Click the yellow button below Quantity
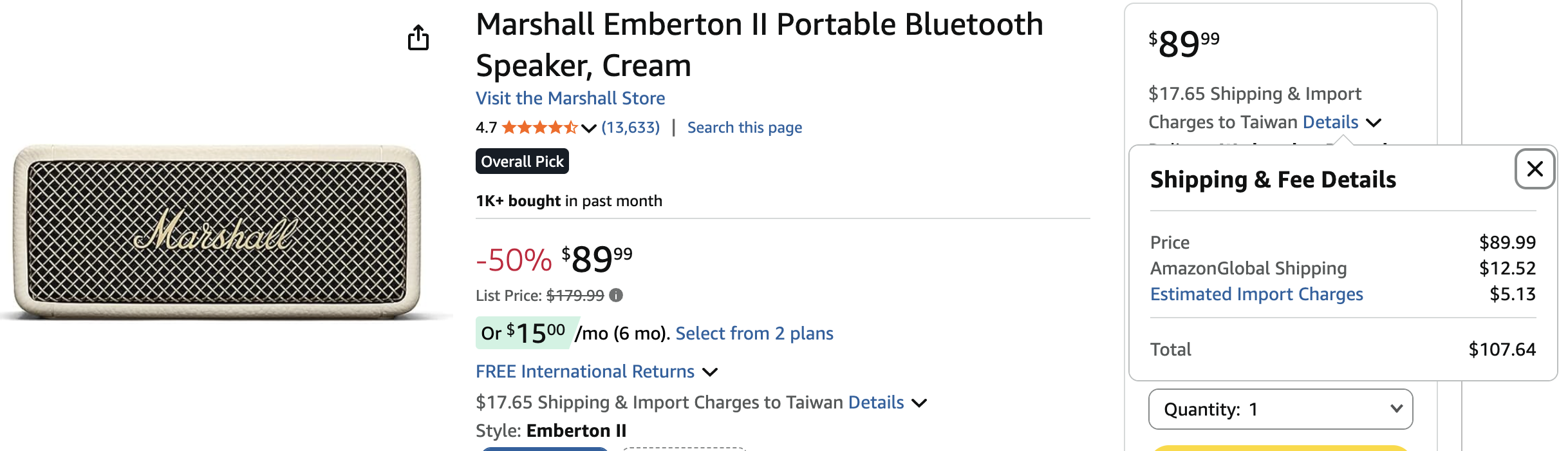 [x=1280, y=447]
